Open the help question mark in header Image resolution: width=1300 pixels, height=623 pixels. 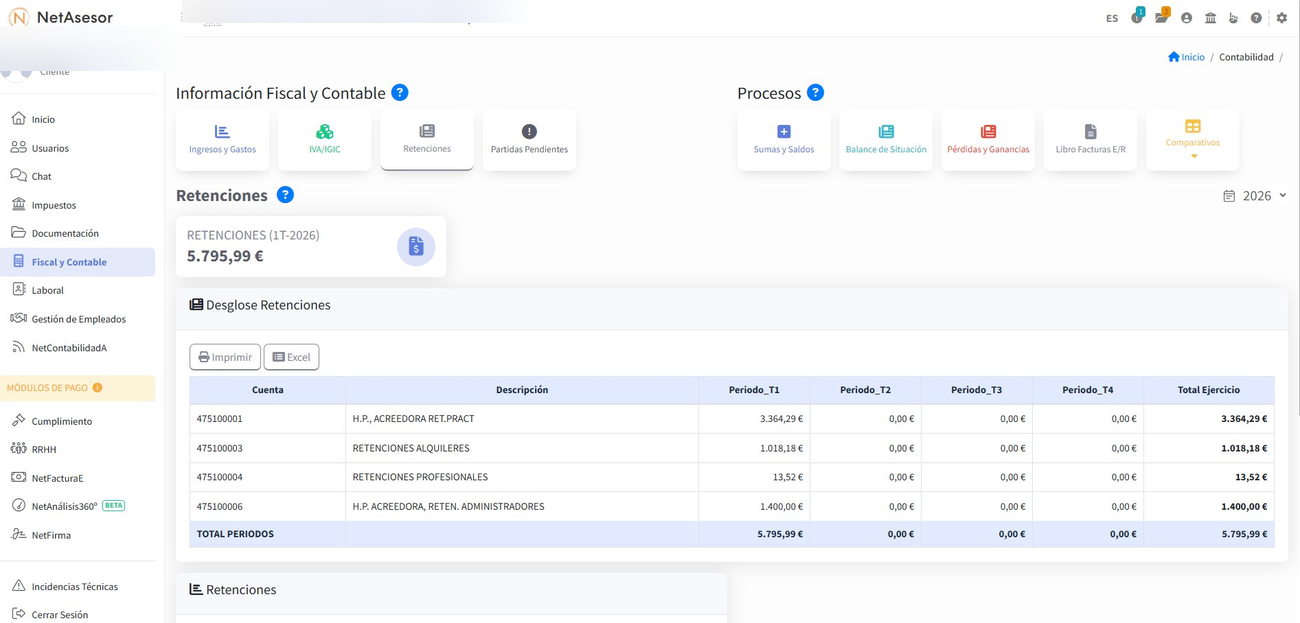pyautogui.click(x=1256, y=18)
